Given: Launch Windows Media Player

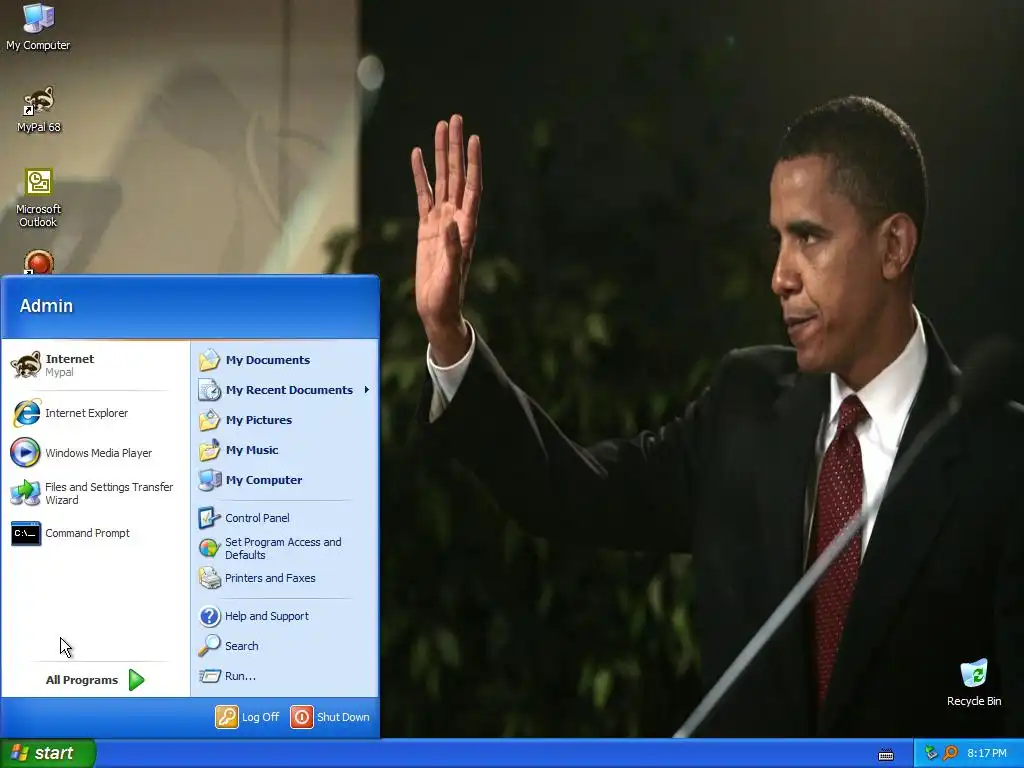Looking at the screenshot, I should 90,453.
